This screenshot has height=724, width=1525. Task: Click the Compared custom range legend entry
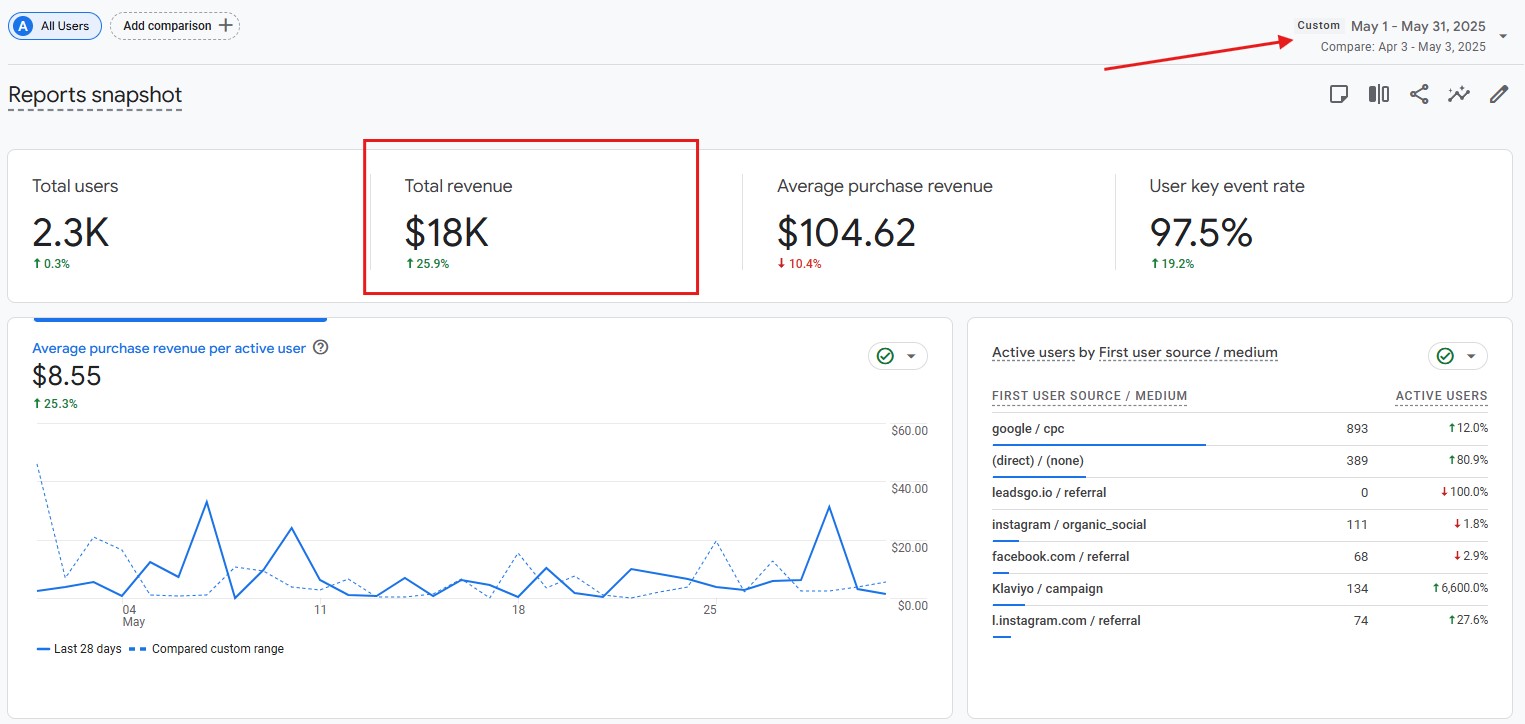coord(207,649)
